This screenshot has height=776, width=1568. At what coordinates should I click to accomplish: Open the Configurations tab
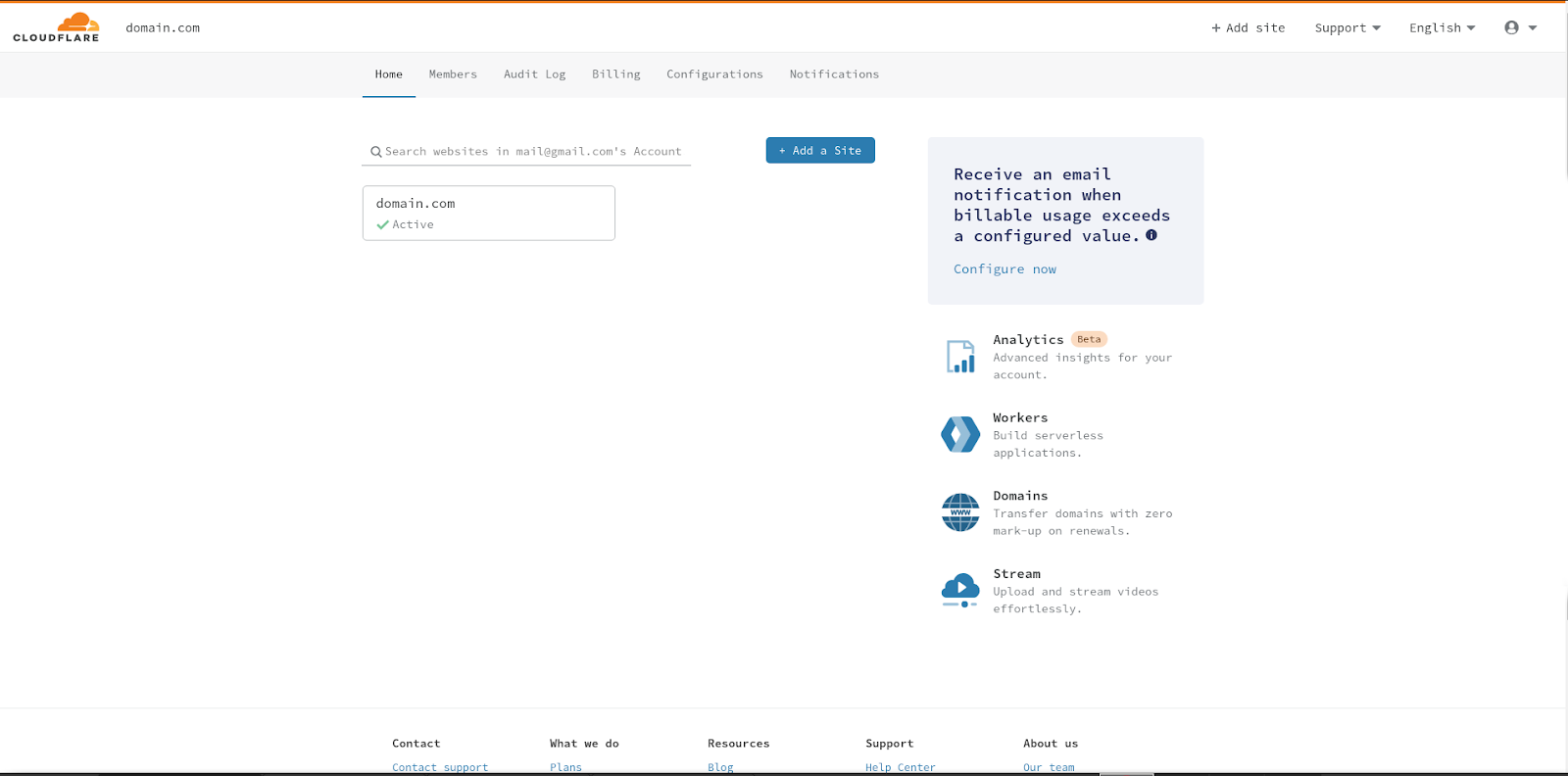pos(715,74)
